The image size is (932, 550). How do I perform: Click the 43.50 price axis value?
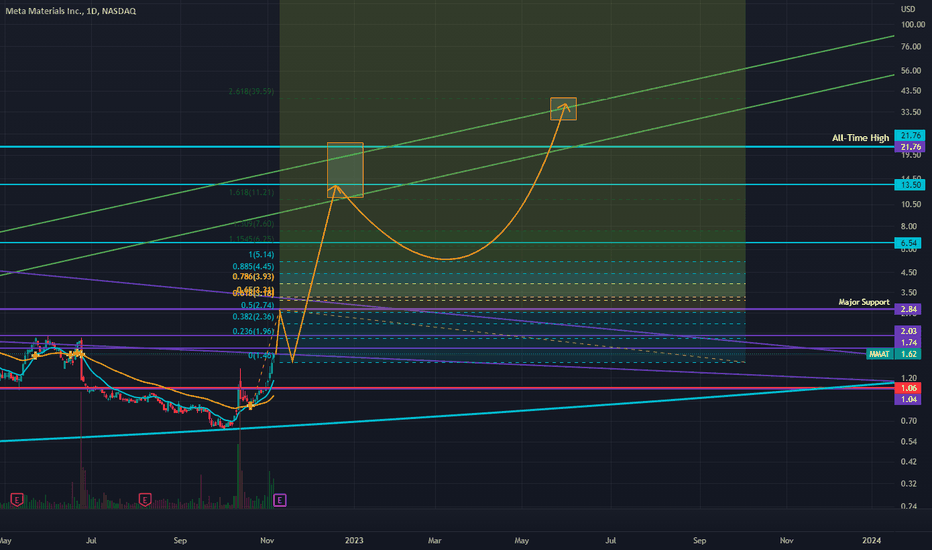(911, 91)
